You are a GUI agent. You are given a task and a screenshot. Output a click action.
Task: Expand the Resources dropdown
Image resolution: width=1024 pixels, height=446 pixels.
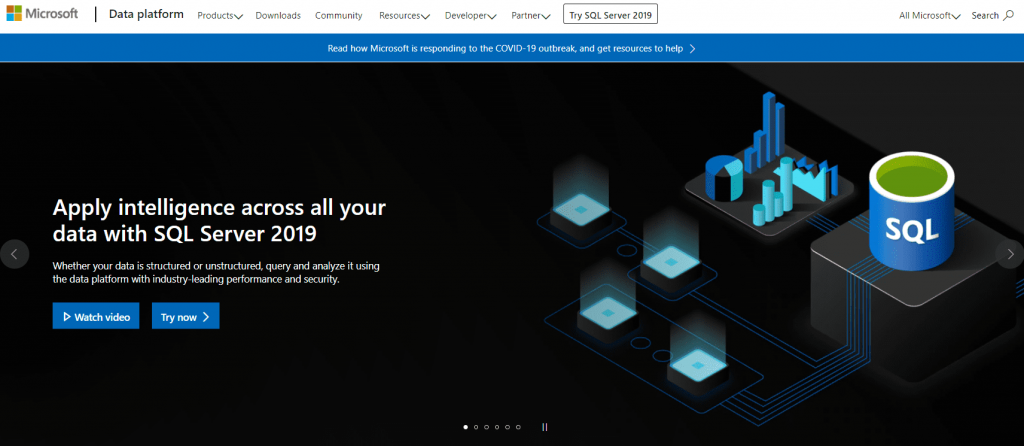coord(404,16)
